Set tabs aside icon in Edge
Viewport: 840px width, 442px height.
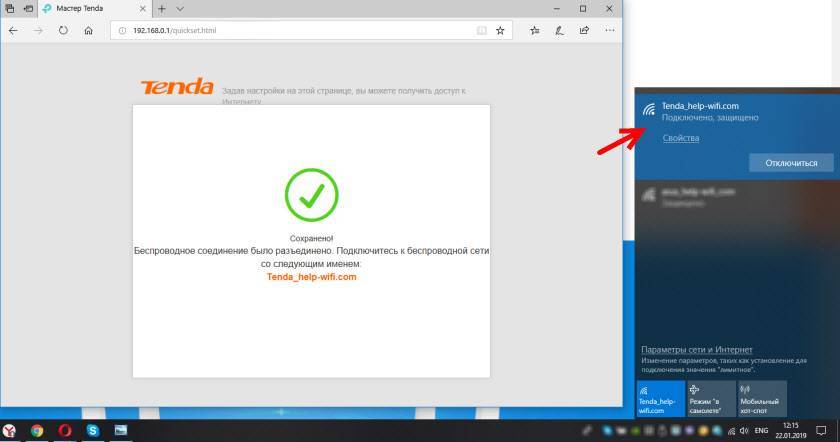[28, 9]
